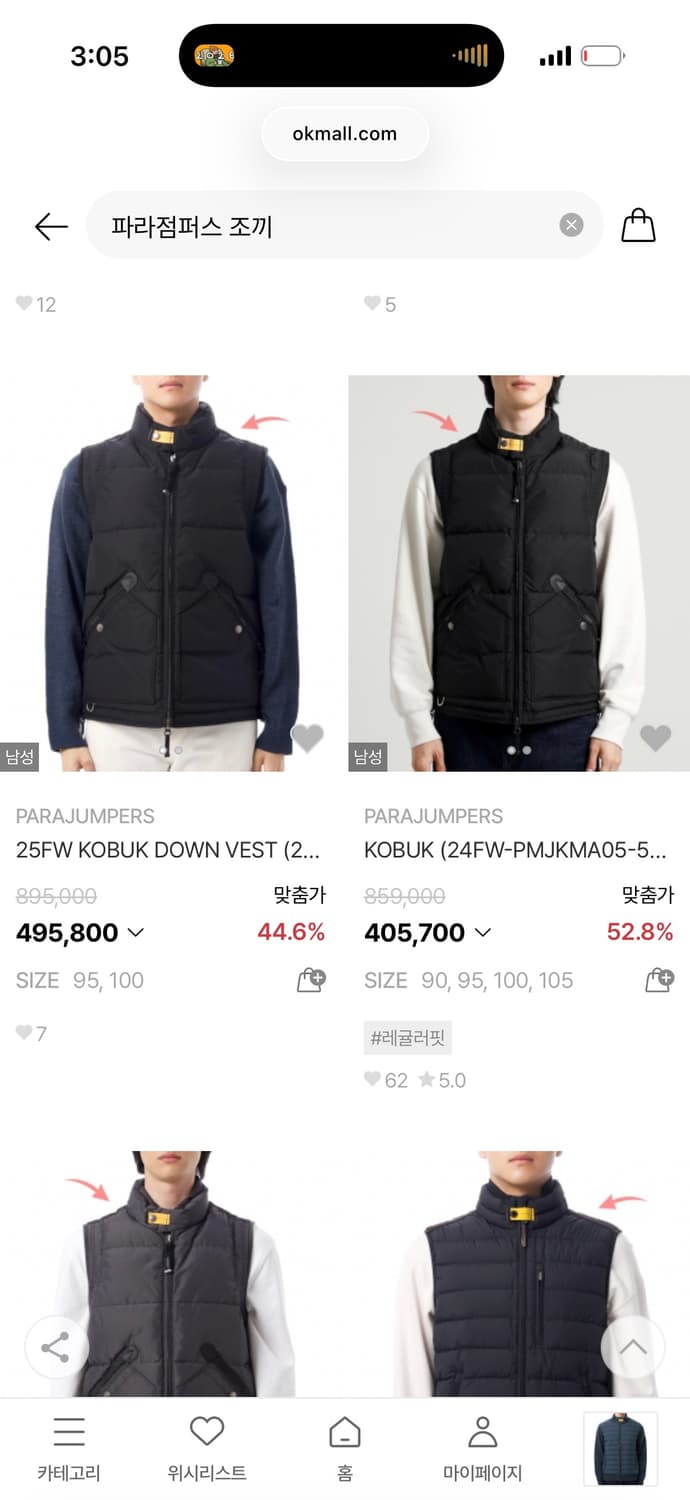Select the #레귤러핏 hashtag tag
This screenshot has height=1500, width=690.
pyautogui.click(x=408, y=1038)
